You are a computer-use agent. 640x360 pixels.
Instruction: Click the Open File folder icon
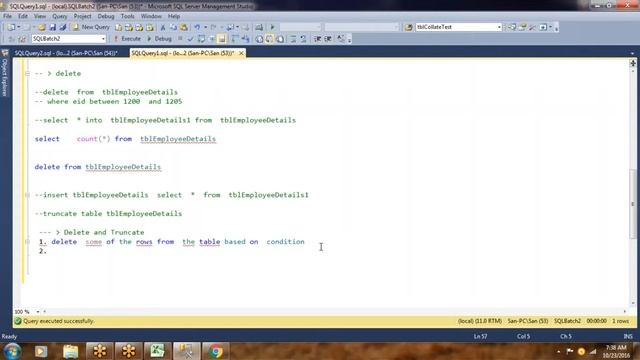tap(42, 27)
